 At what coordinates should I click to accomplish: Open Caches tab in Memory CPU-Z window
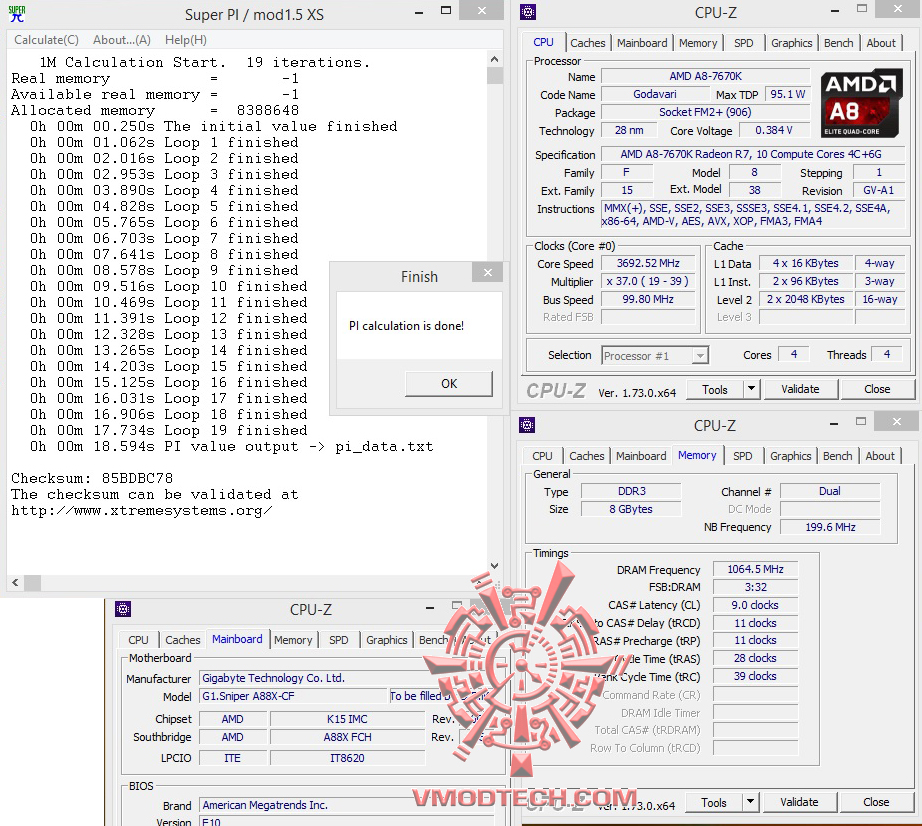click(586, 456)
